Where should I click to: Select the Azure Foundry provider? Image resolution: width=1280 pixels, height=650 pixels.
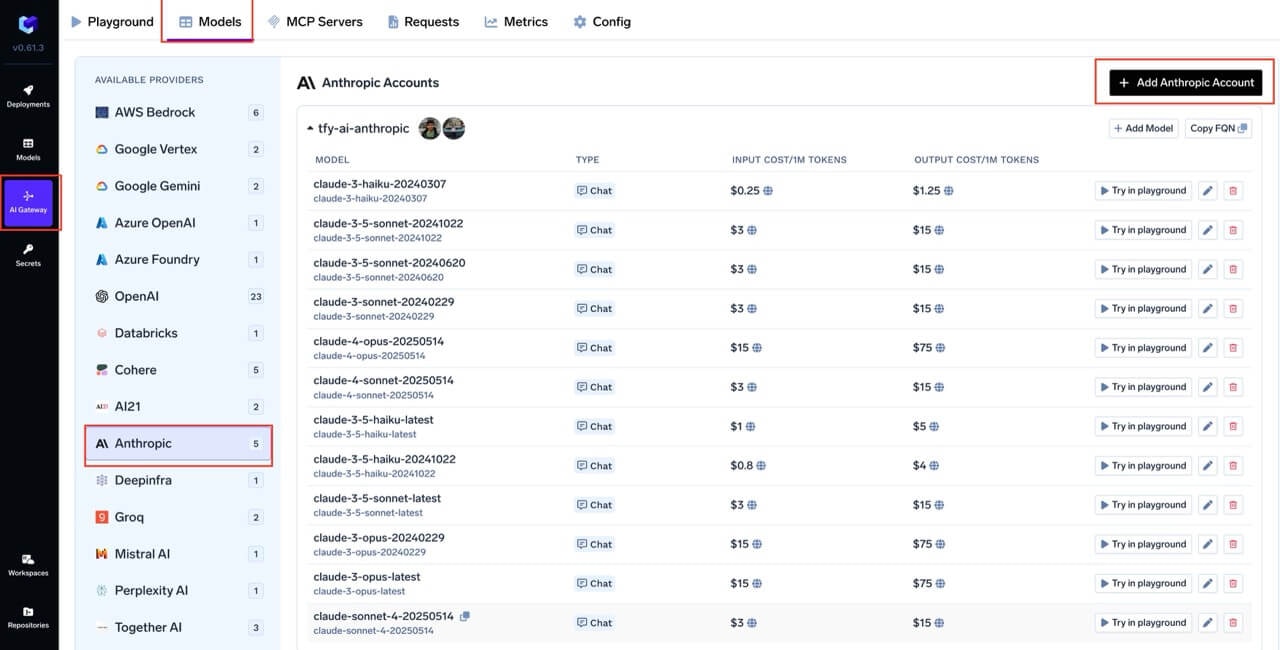click(179, 260)
